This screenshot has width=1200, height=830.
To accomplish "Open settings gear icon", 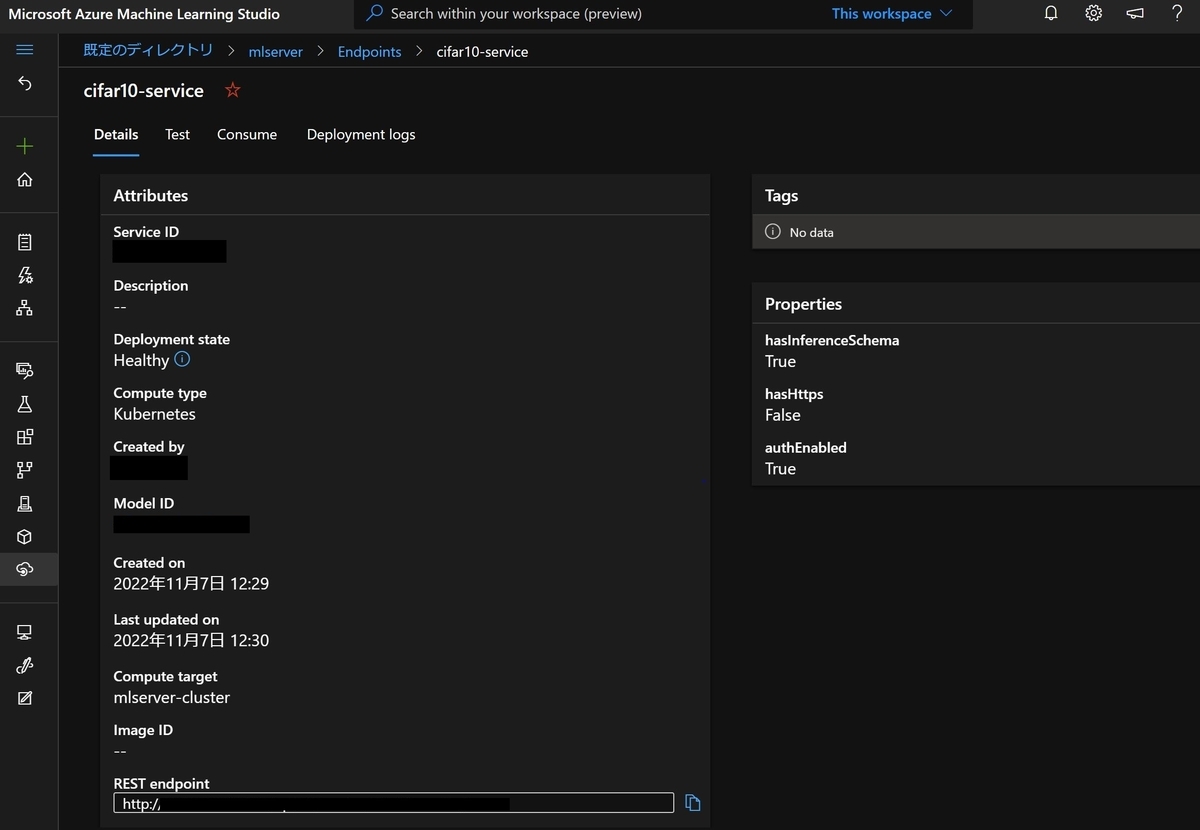I will click(1094, 14).
